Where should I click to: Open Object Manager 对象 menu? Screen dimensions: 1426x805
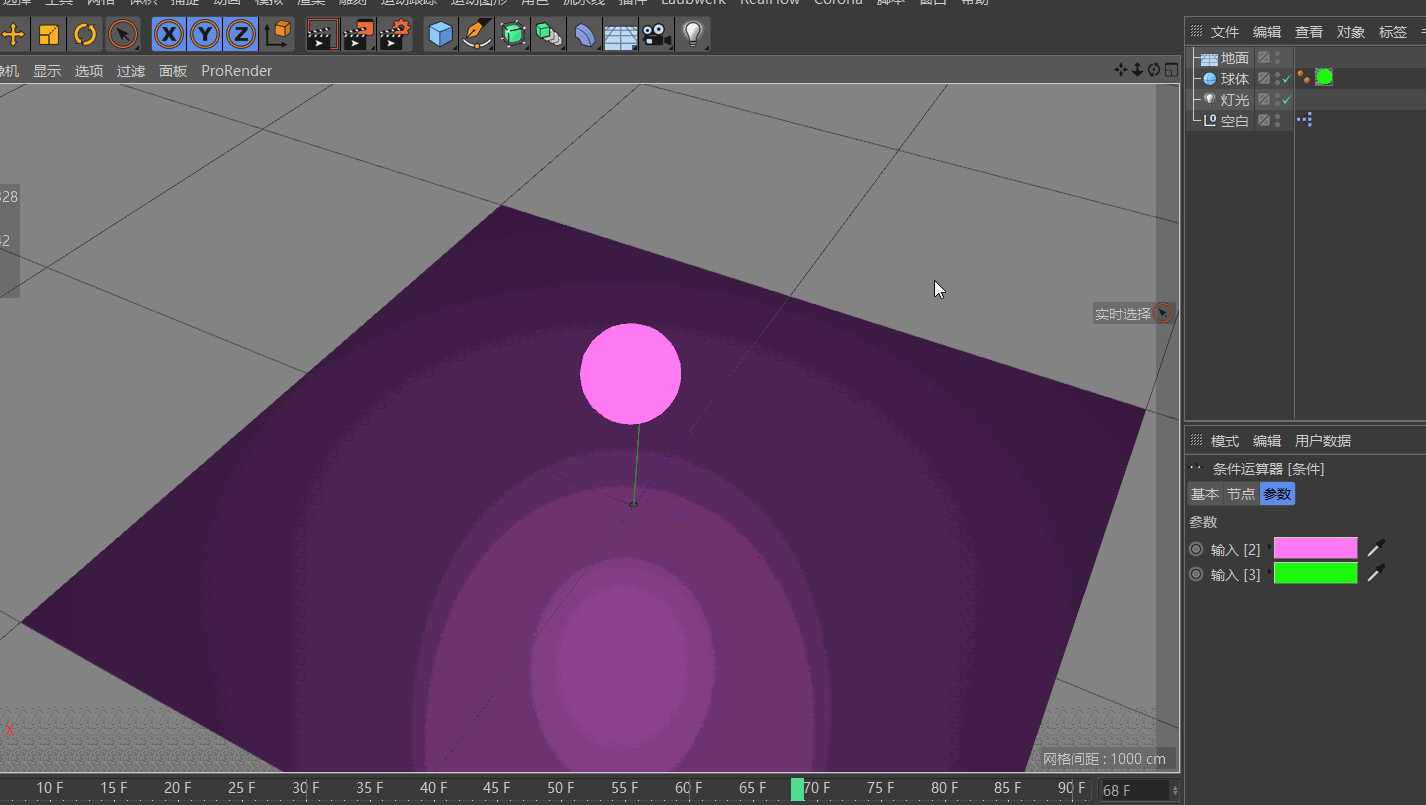pyautogui.click(x=1350, y=32)
